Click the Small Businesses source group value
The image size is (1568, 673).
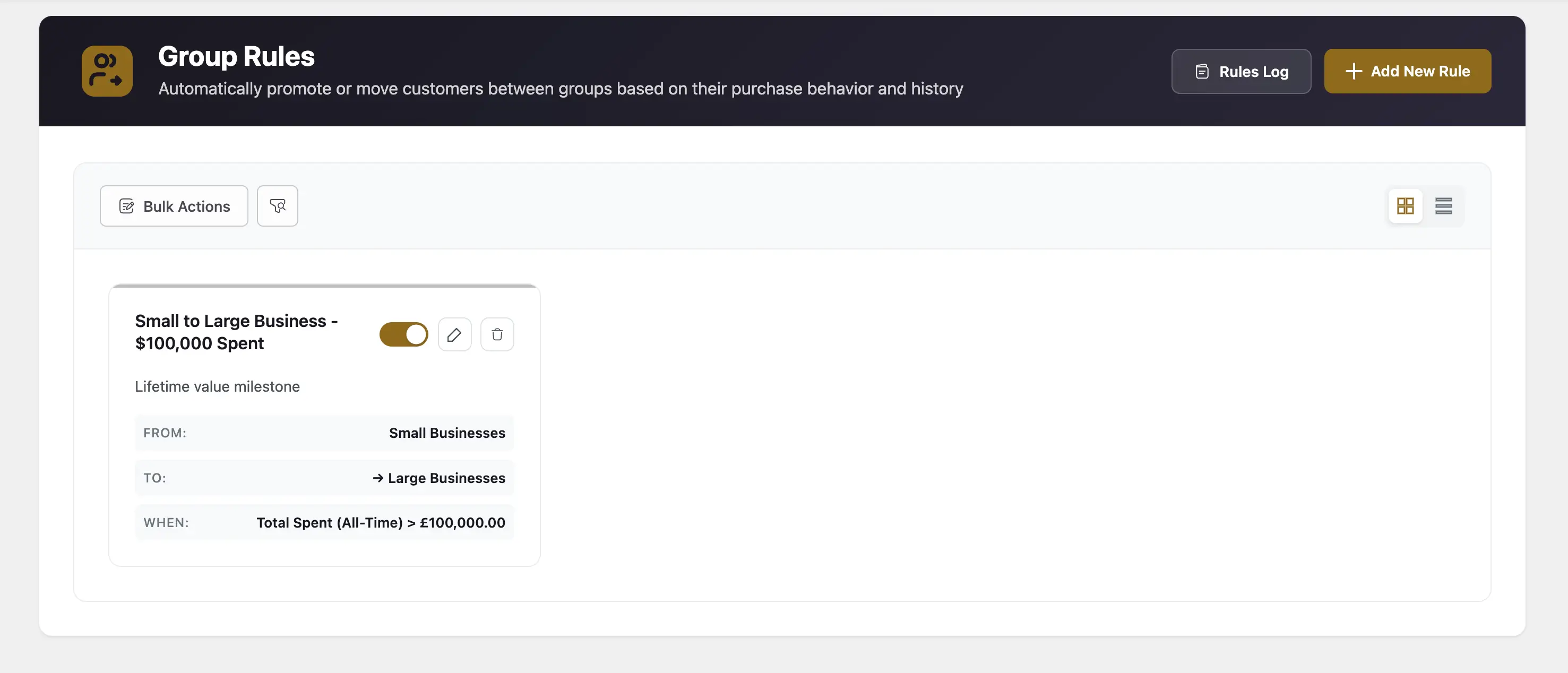click(x=447, y=433)
